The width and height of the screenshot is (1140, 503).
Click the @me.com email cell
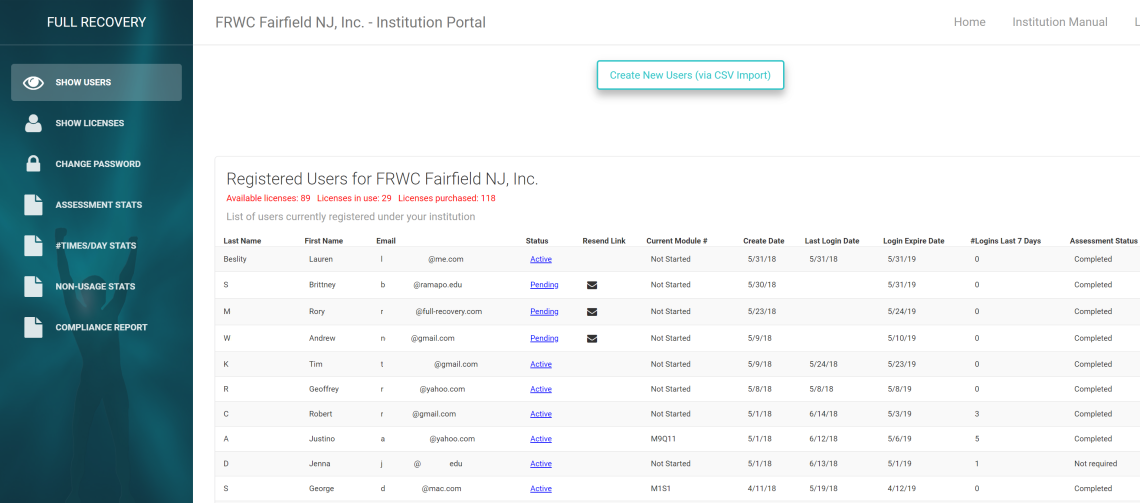tap(446, 259)
